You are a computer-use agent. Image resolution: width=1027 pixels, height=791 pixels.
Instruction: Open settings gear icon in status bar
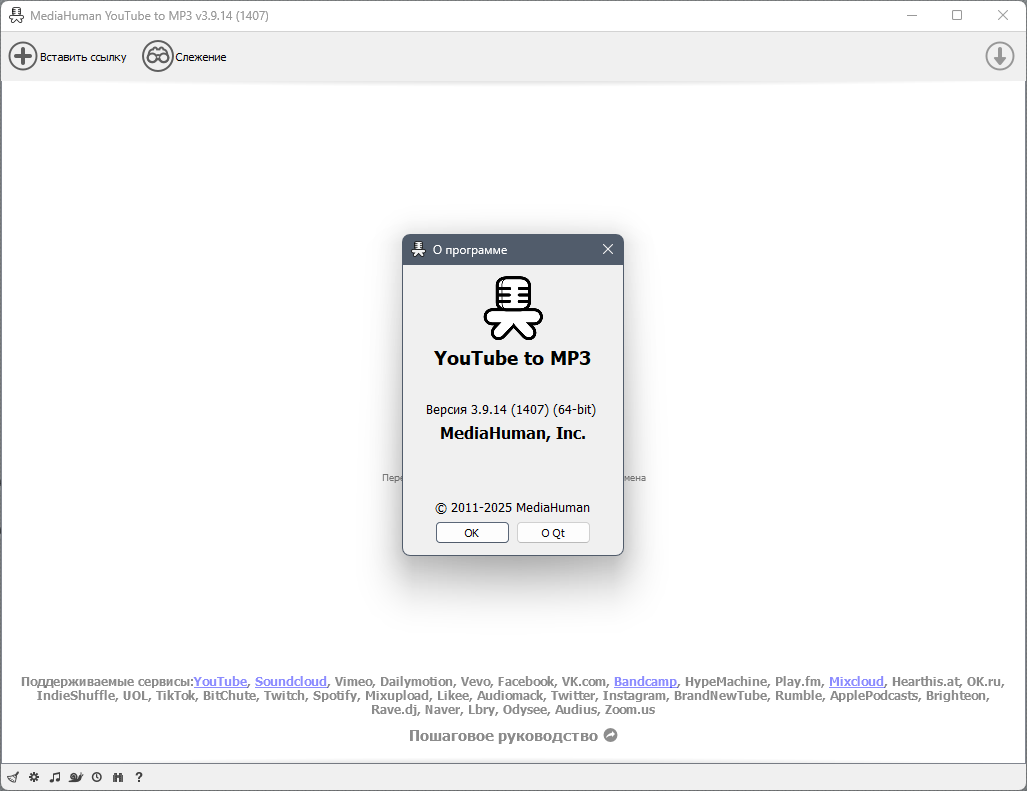tap(34, 777)
